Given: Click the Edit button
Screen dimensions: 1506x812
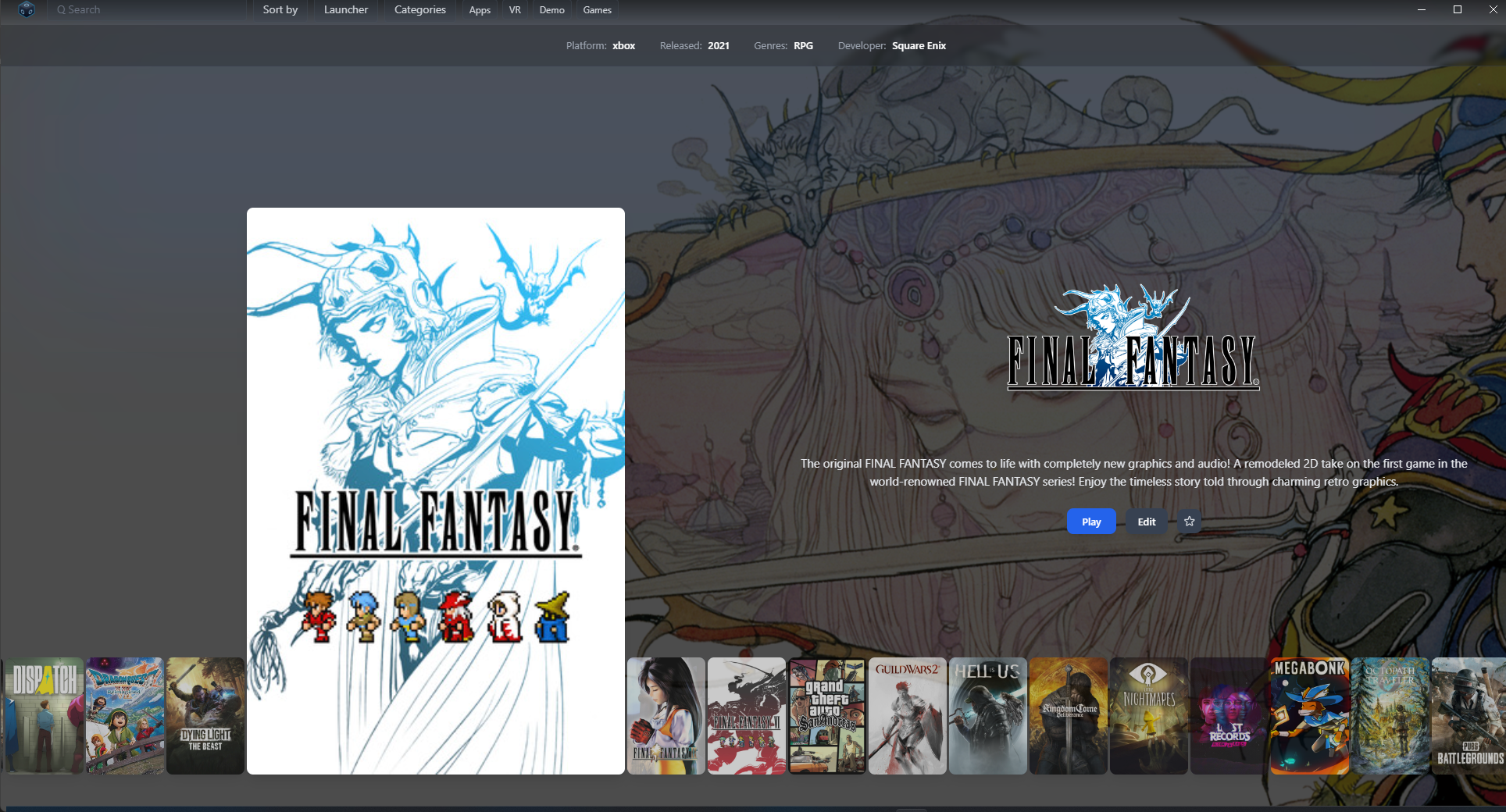Looking at the screenshot, I should click(1146, 522).
